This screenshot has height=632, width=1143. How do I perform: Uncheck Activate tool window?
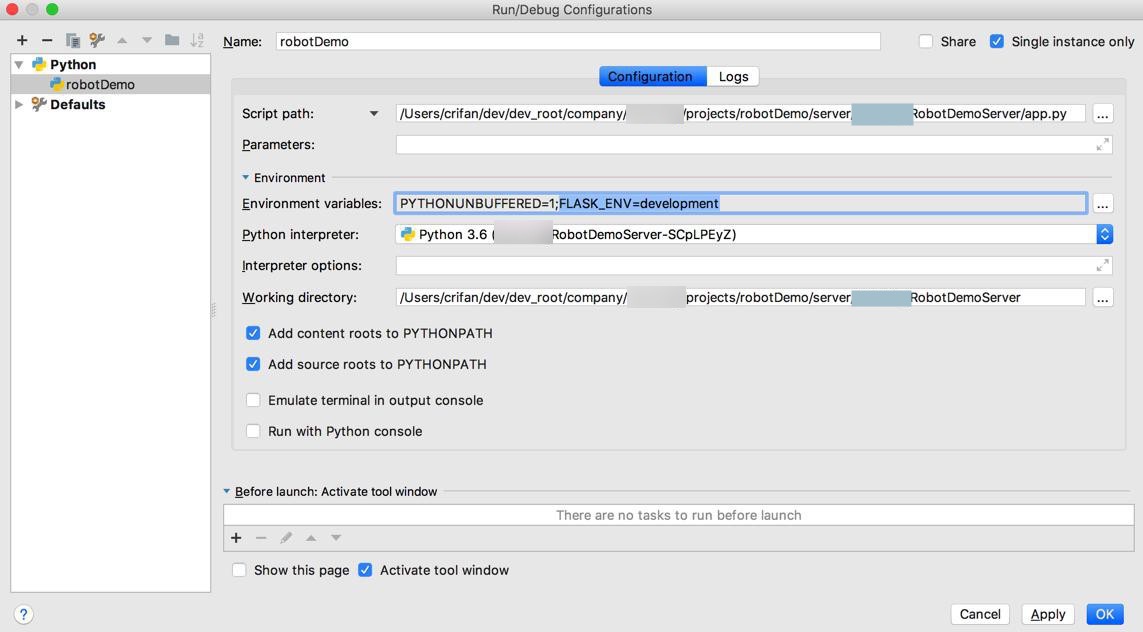point(365,570)
